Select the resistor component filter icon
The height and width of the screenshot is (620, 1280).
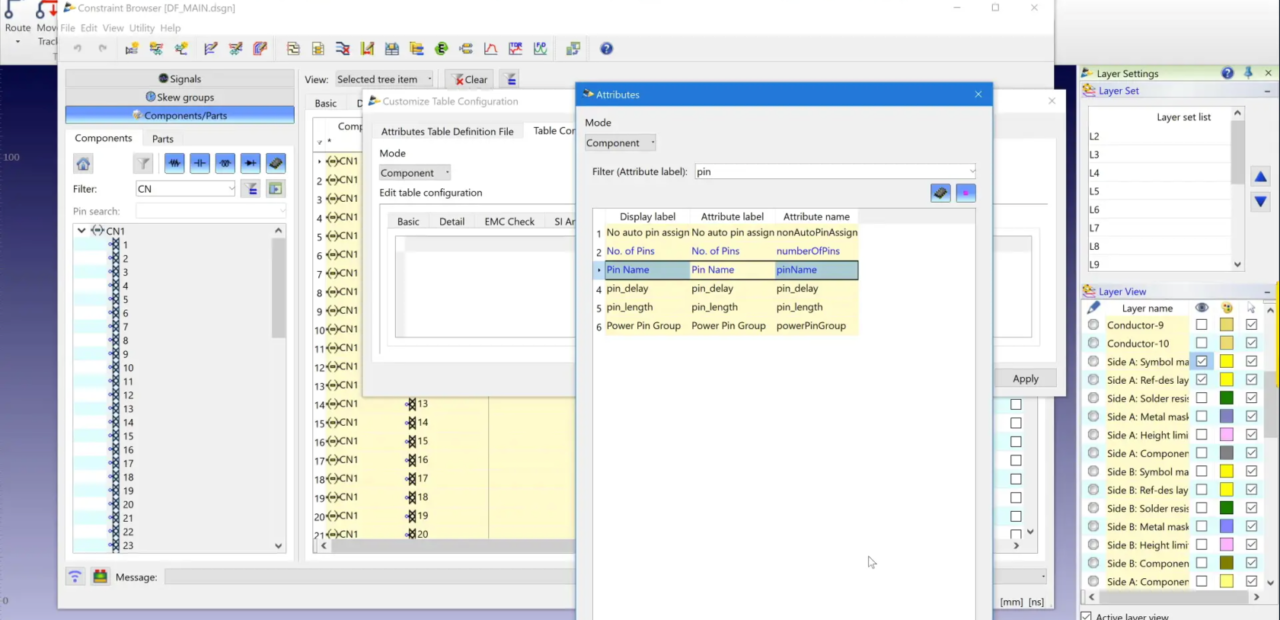coord(175,163)
